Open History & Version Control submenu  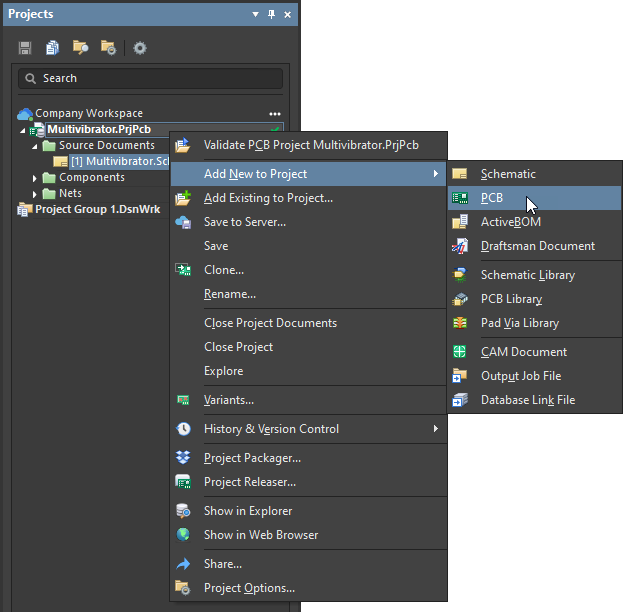(309, 429)
